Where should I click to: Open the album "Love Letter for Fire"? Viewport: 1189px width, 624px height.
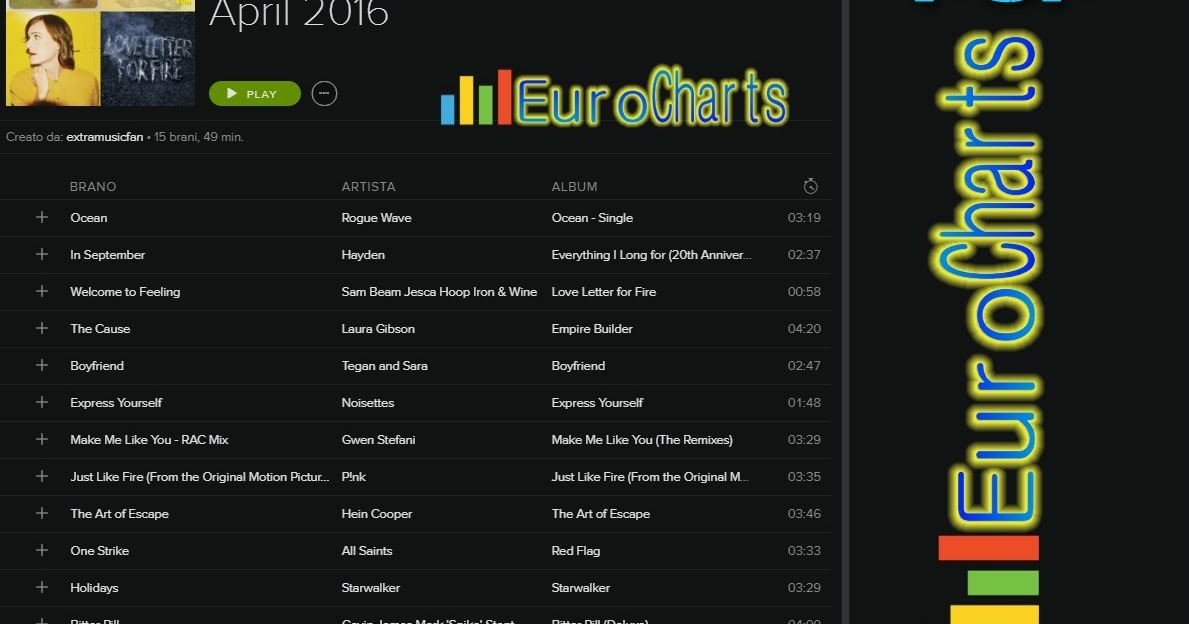click(602, 291)
